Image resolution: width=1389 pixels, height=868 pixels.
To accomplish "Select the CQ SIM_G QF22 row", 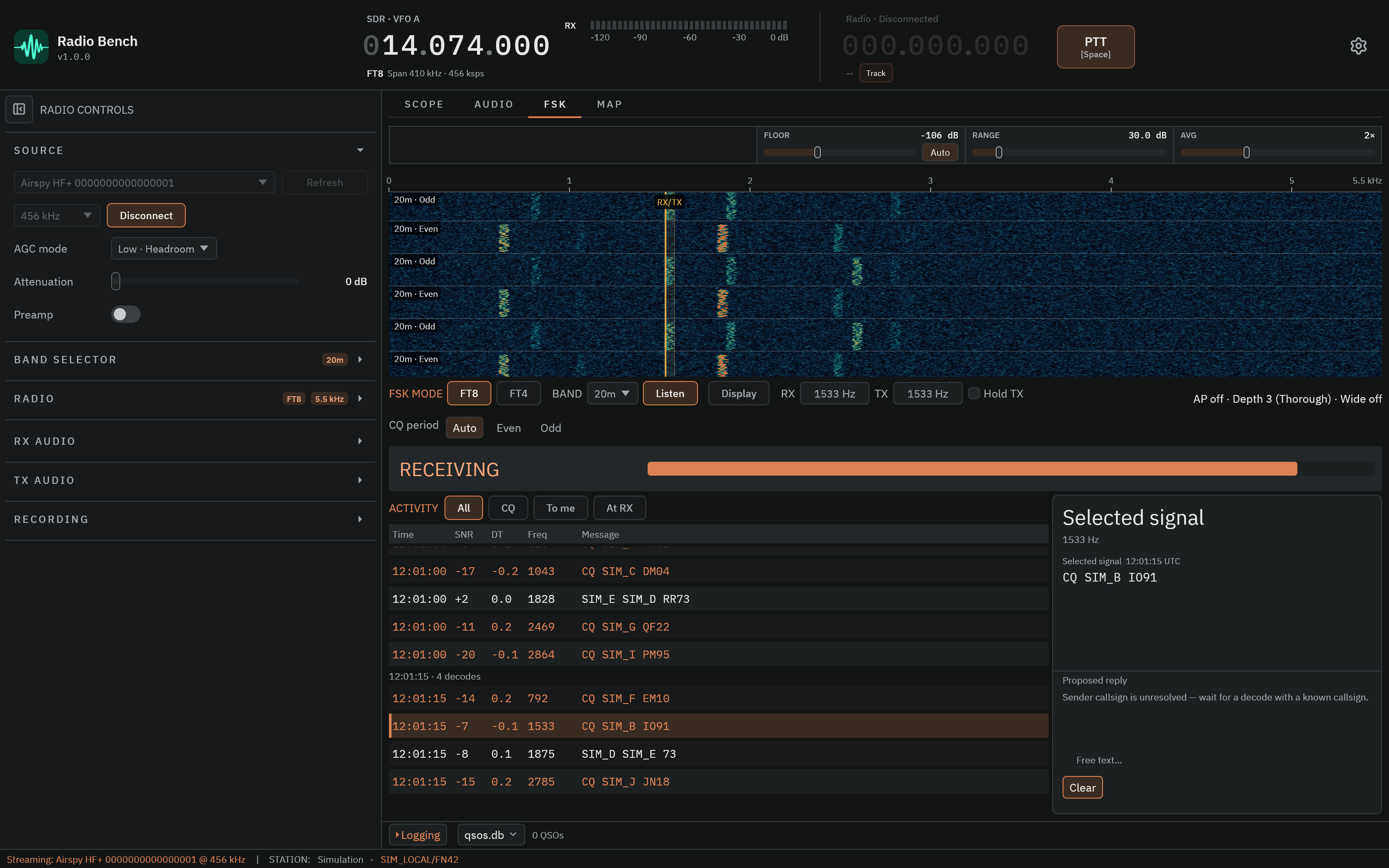I will (718, 627).
